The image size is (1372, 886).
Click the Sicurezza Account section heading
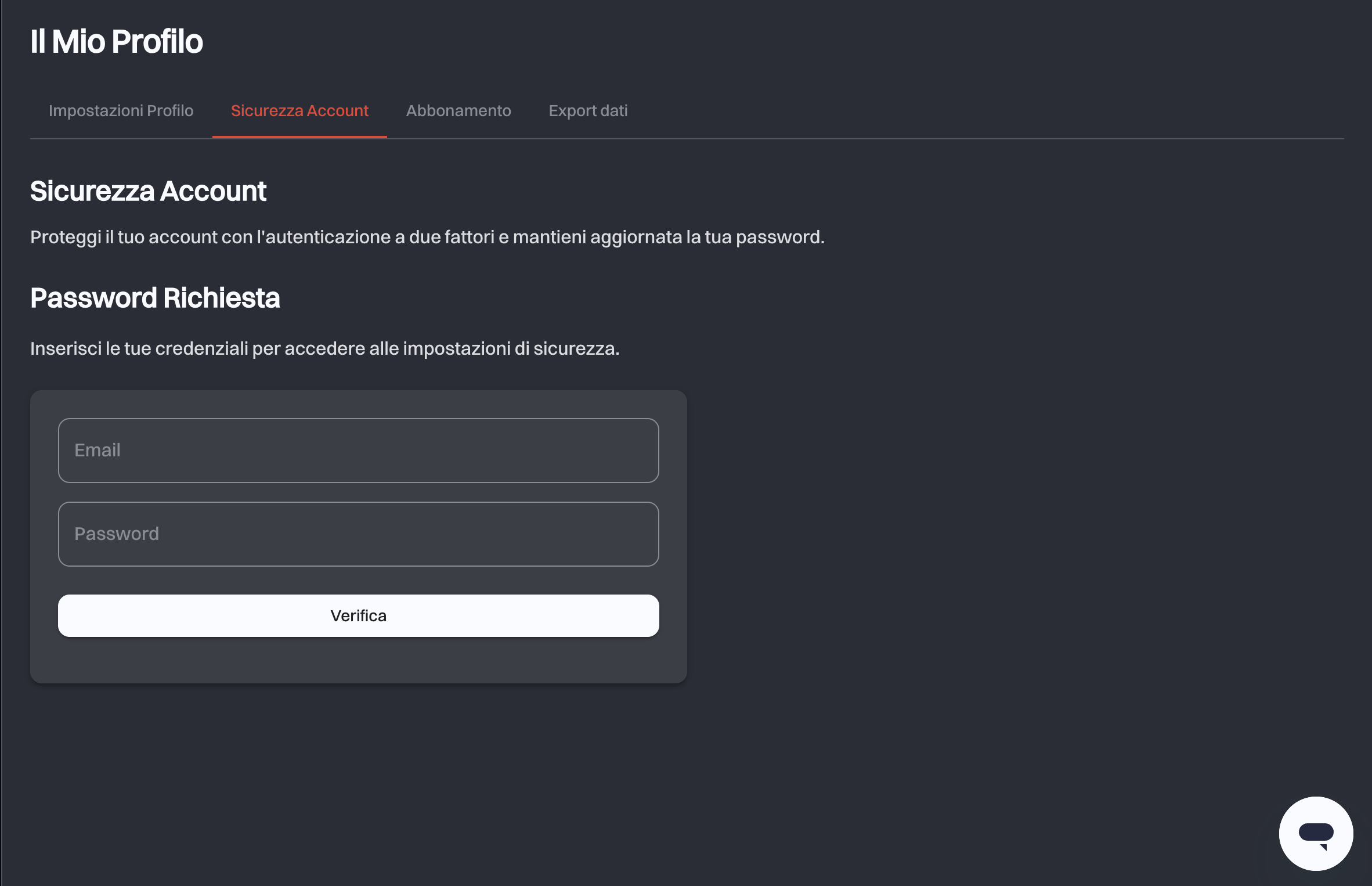(x=148, y=191)
